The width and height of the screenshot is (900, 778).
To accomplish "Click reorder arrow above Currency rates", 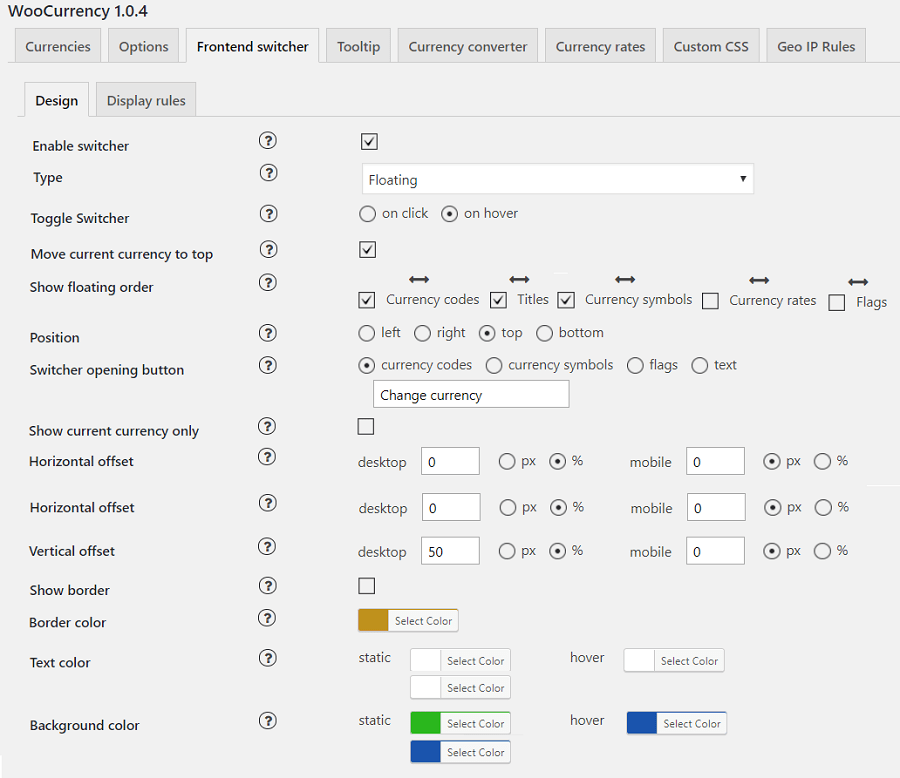I will [759, 280].
